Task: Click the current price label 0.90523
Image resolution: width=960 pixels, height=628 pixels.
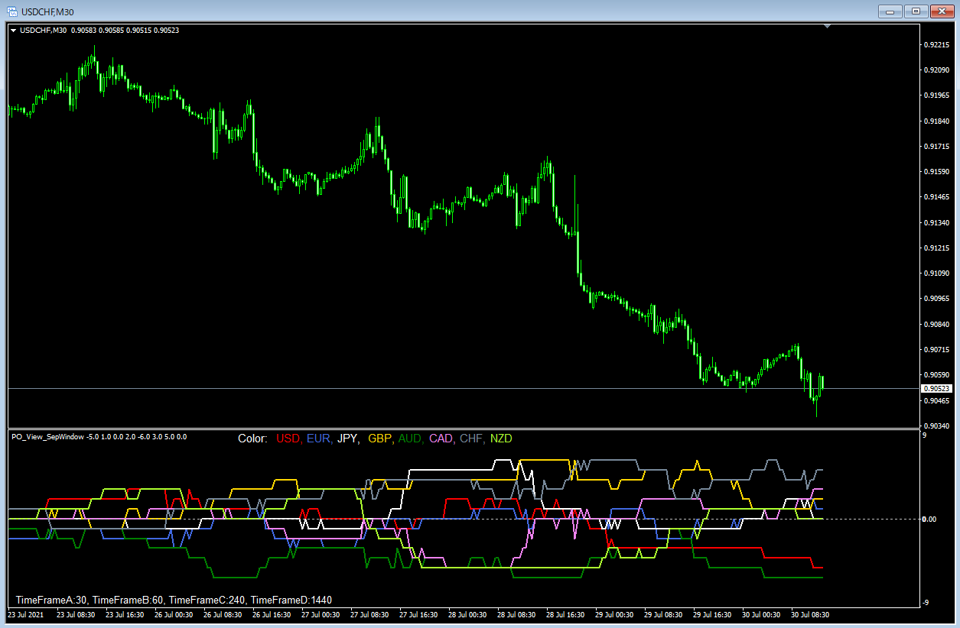Action: (x=937, y=389)
